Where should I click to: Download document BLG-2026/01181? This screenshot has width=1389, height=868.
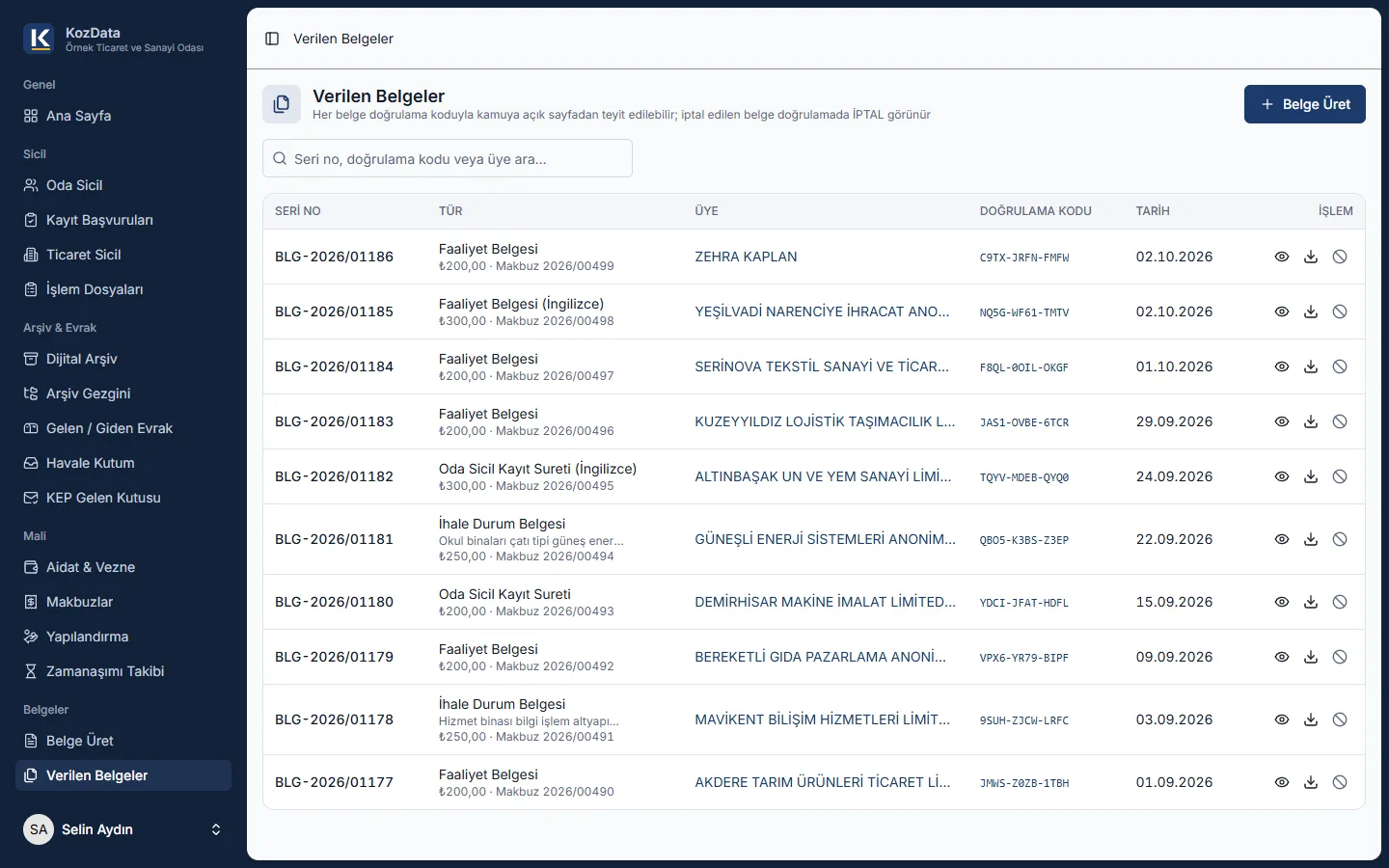click(1311, 539)
